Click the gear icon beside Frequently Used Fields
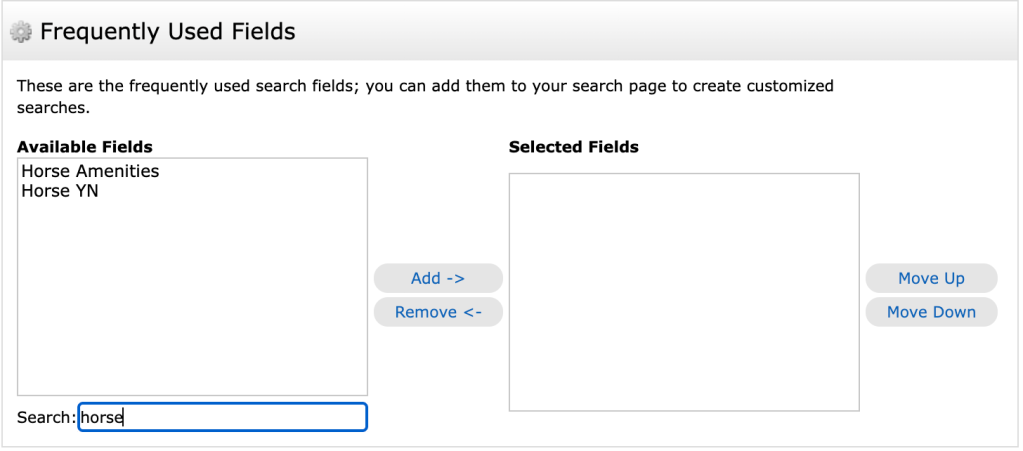The width and height of the screenshot is (1023, 451). pos(21,32)
